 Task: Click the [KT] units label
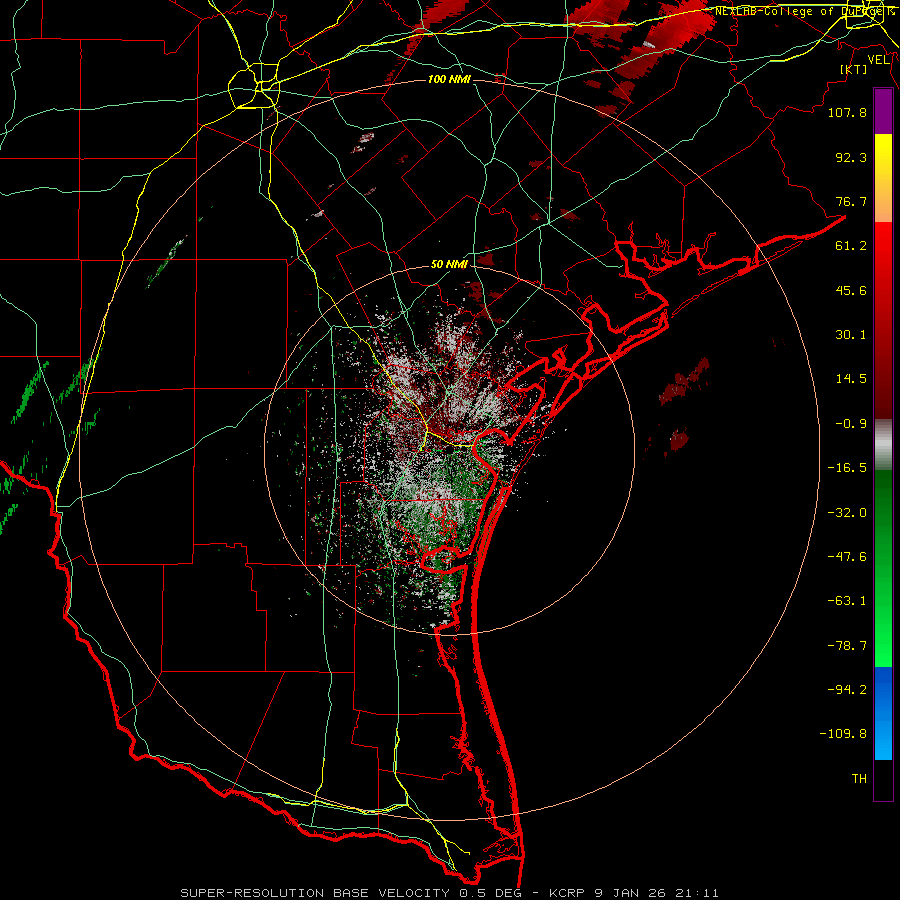click(854, 69)
